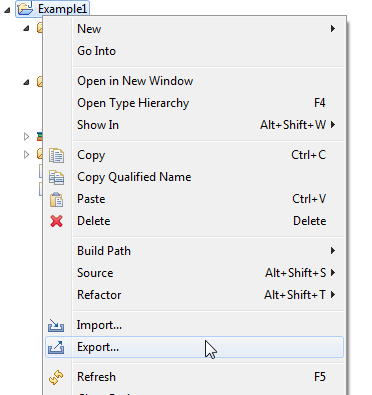
Task: Collapse the Example1 project node
Action: tap(7, 10)
